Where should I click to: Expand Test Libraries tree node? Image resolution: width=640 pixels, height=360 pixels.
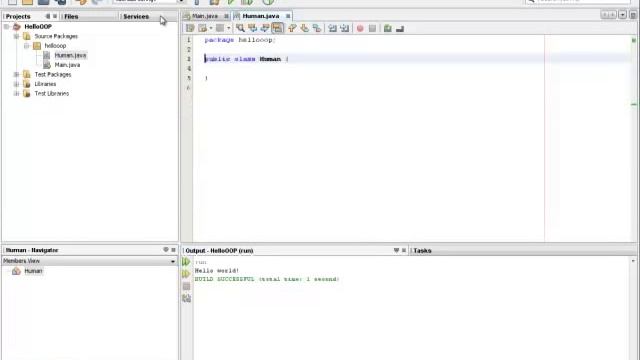point(16,93)
